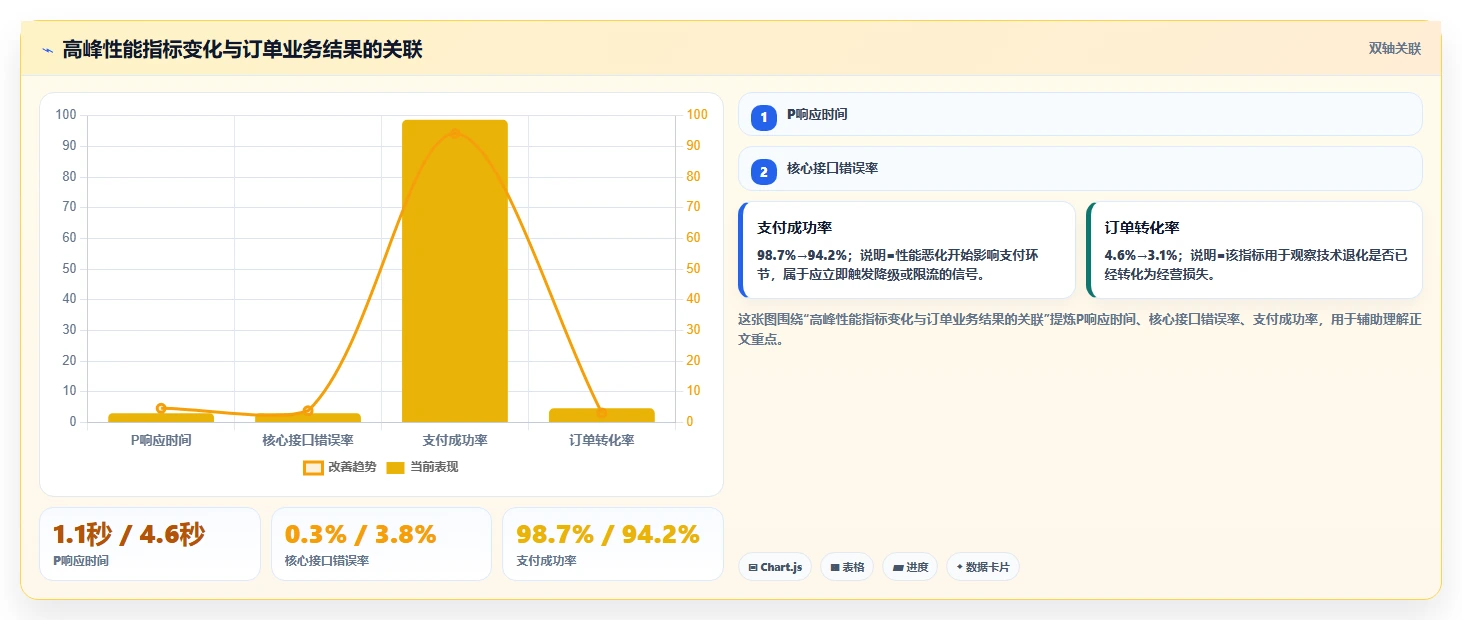Click the x-axis label 核心接口错误率

coord(308,440)
